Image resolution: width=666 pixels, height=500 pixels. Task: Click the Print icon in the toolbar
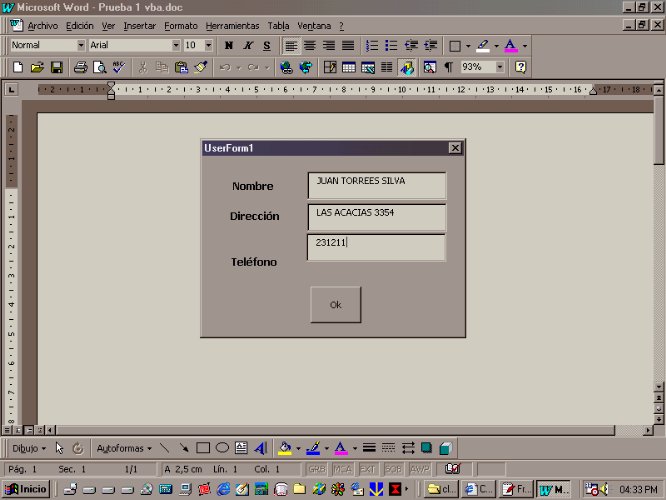coord(79,68)
